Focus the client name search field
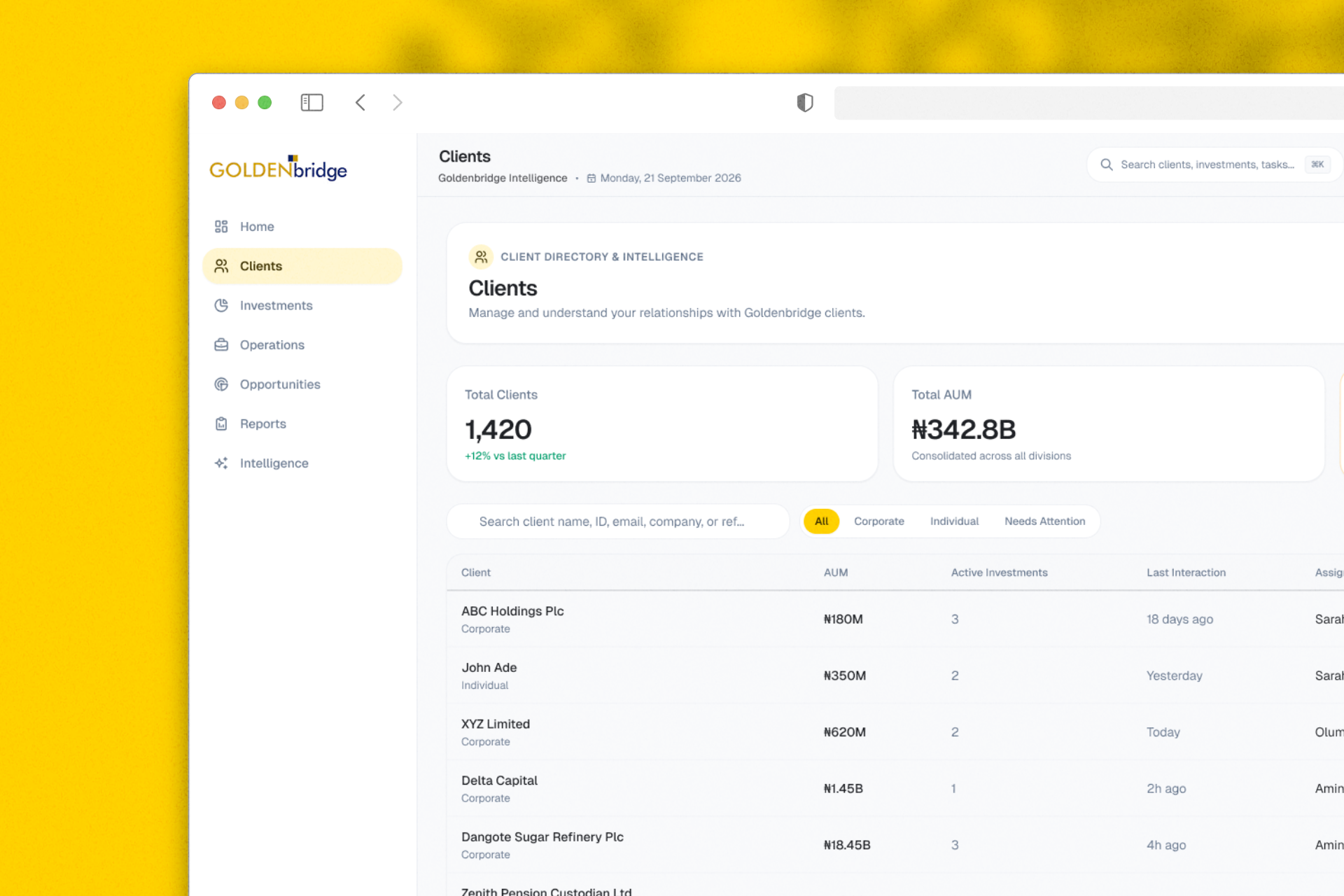 [618, 521]
